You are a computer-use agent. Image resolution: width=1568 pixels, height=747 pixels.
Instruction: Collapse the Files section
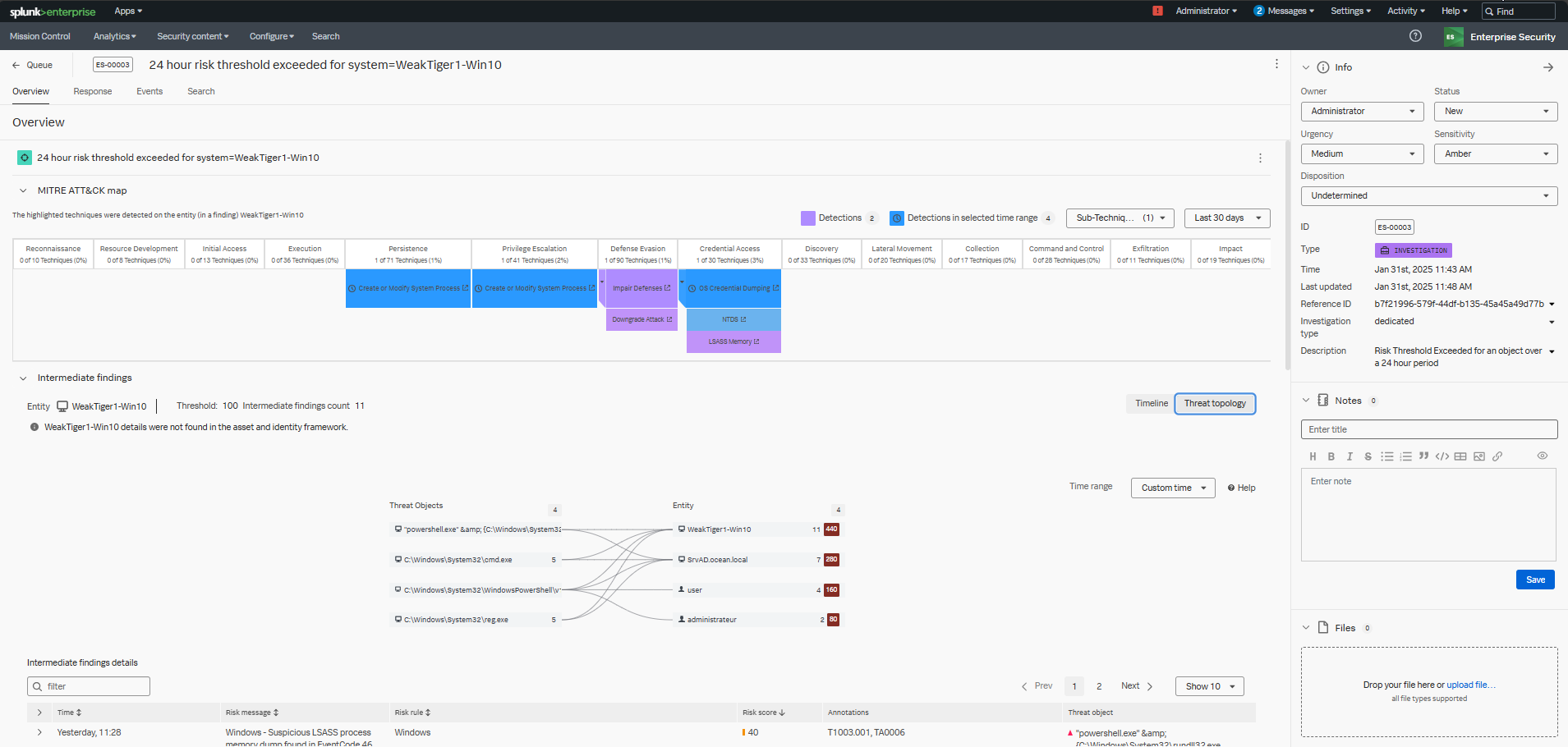click(1306, 628)
